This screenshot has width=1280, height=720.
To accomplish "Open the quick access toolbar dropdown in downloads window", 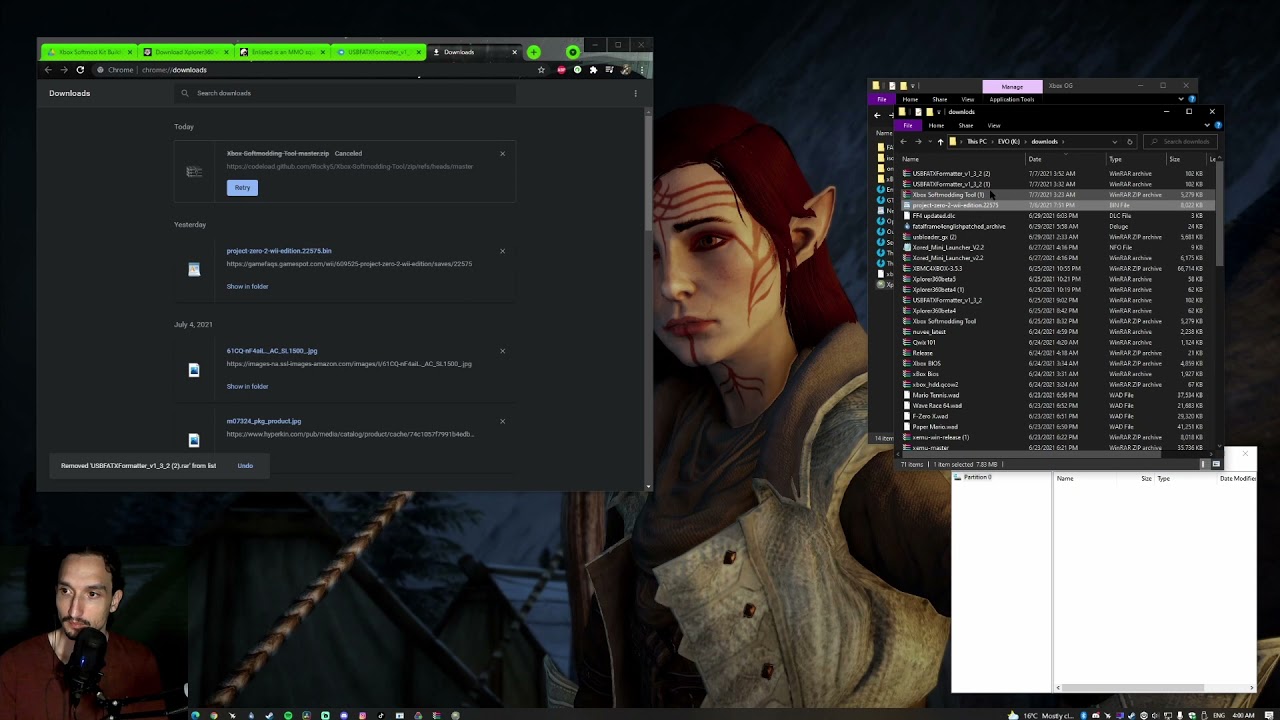I will tap(940, 112).
